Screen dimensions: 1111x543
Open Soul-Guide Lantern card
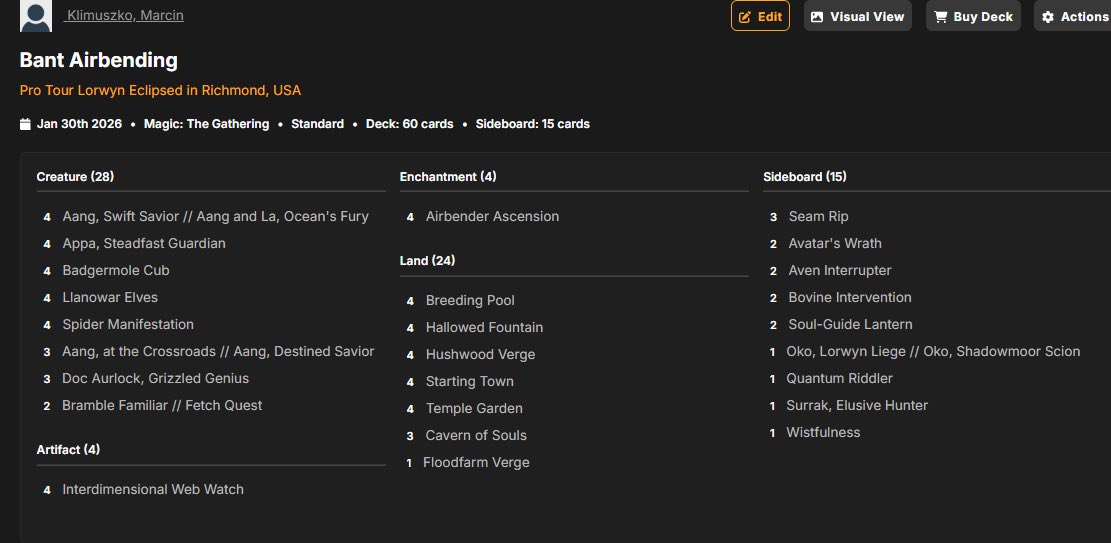point(850,324)
